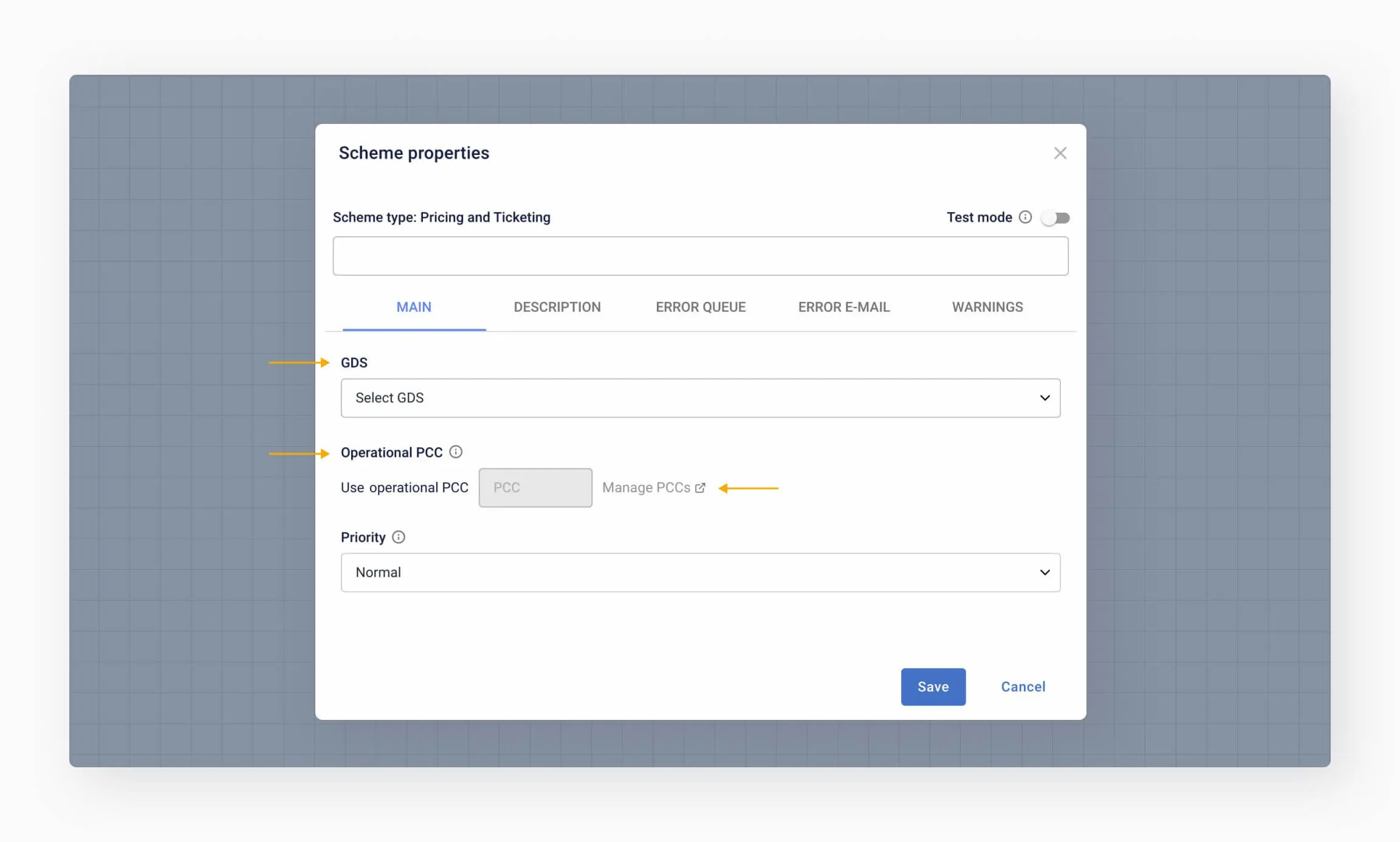Click the GDS dropdown chevron arrow
Viewport: 1400px width, 842px height.
pos(1045,398)
